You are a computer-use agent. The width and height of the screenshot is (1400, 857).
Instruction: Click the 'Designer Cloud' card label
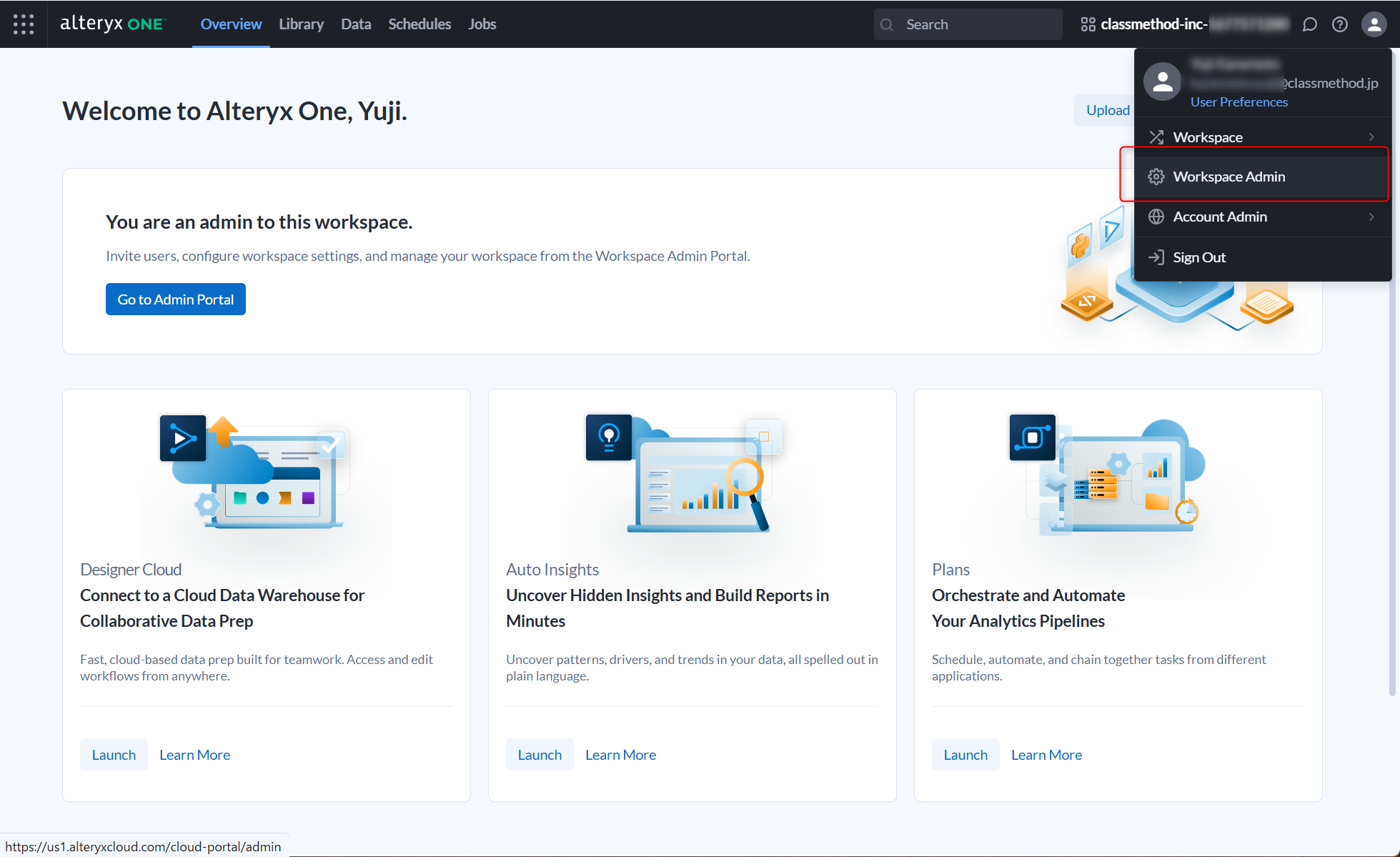131,570
